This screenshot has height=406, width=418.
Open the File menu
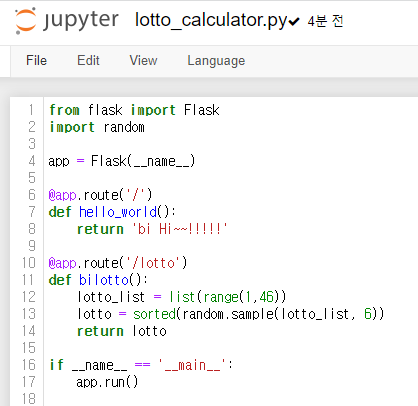pos(36,61)
